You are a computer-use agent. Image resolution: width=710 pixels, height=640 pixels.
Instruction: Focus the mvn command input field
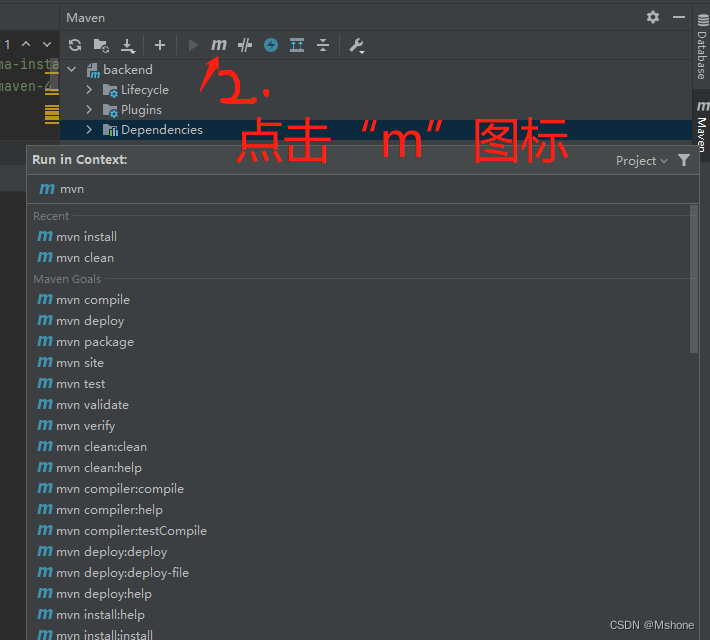tap(363, 189)
